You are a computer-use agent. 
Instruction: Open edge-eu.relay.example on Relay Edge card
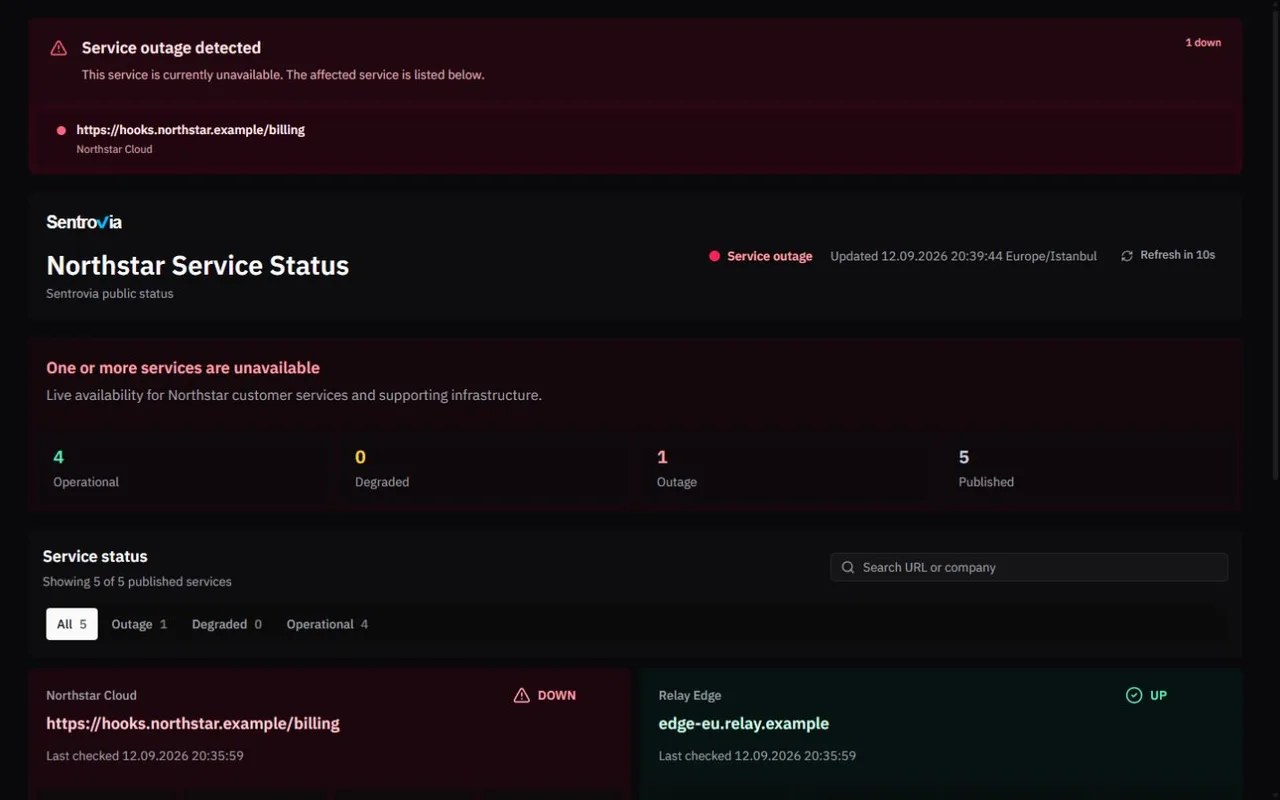pyautogui.click(x=744, y=723)
